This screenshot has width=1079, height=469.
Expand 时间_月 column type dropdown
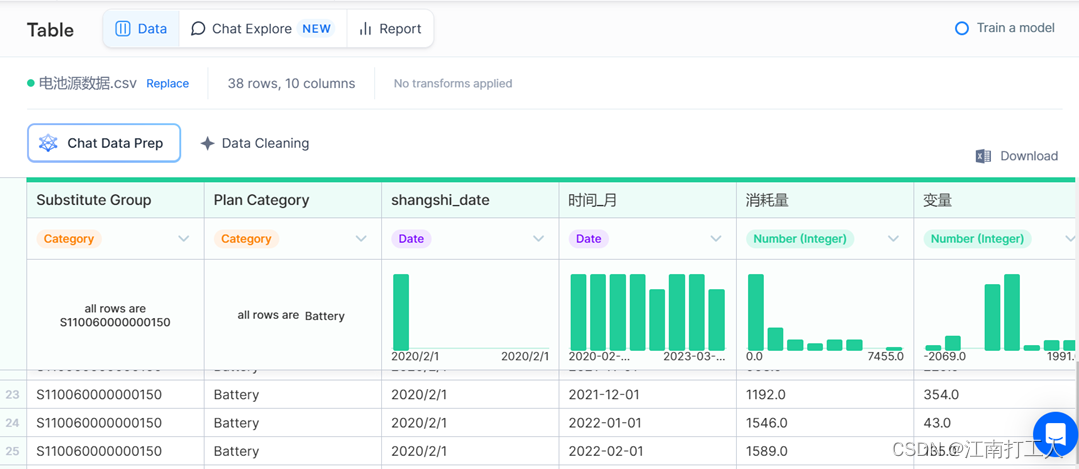coord(716,239)
